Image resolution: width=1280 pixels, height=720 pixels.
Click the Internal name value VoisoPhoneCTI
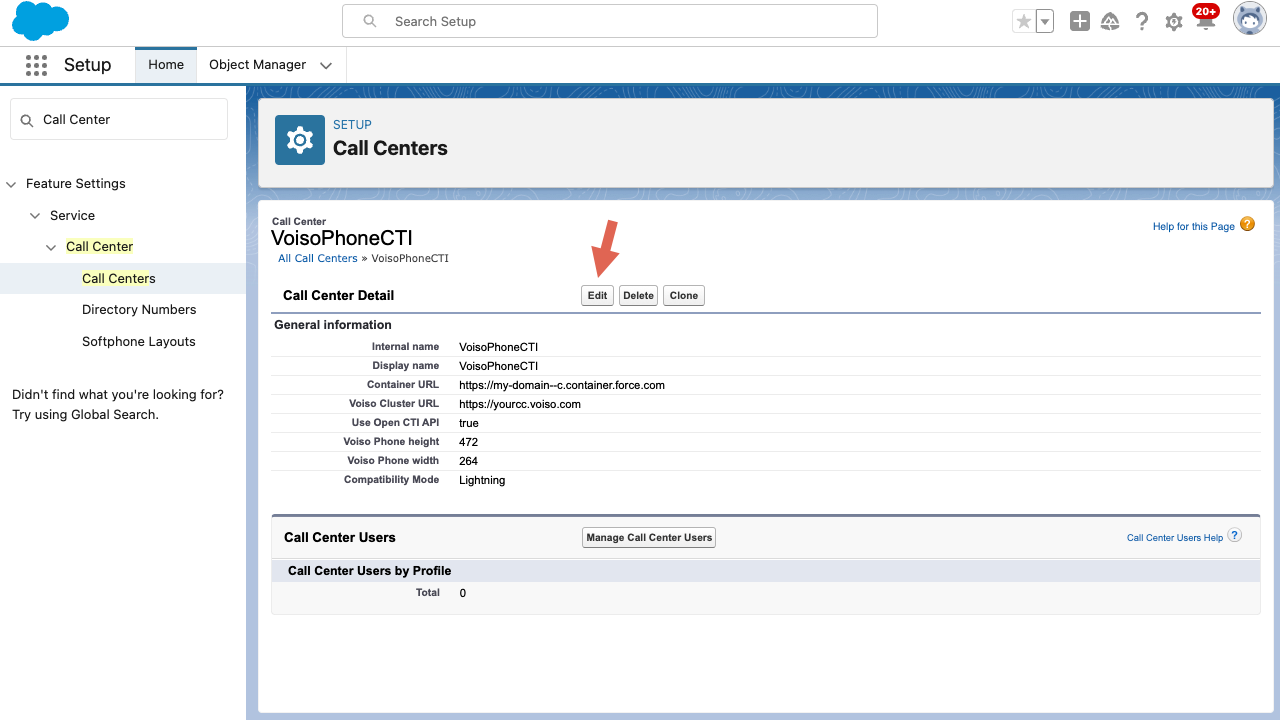coord(498,347)
